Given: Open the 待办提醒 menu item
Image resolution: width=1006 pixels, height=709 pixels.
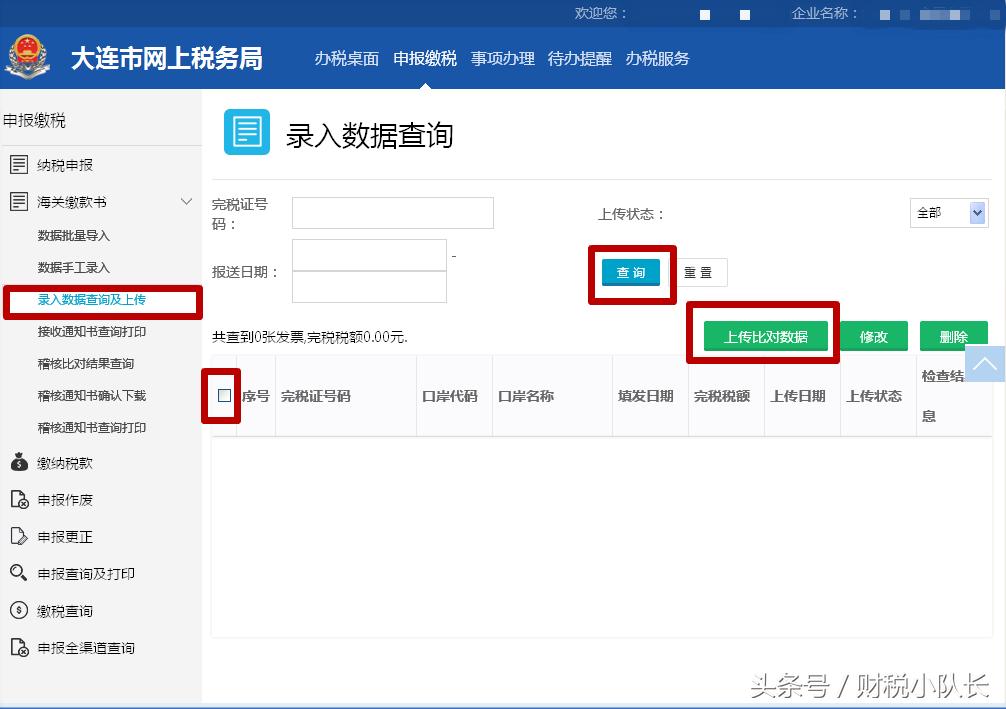Looking at the screenshot, I should (x=579, y=59).
